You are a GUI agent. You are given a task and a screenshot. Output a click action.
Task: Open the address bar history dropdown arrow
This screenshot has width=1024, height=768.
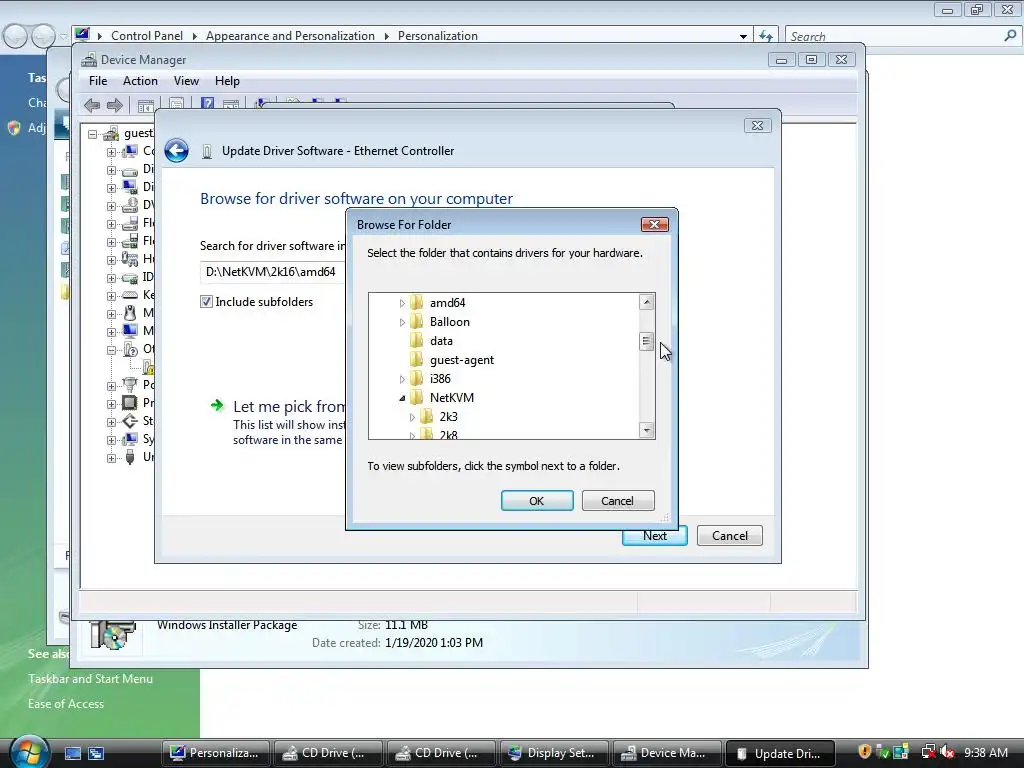(743, 37)
